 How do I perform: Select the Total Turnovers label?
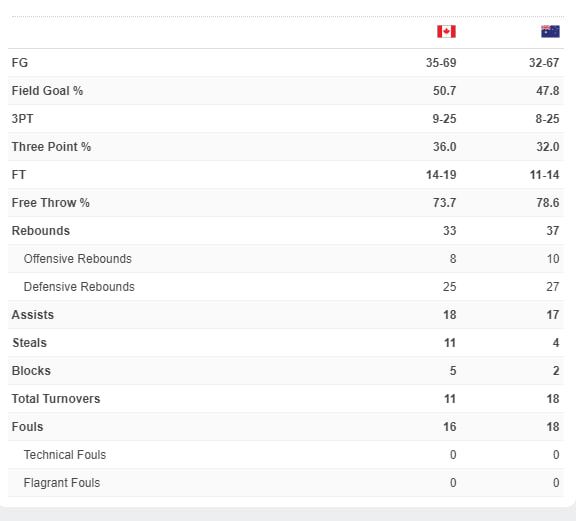[56, 399]
